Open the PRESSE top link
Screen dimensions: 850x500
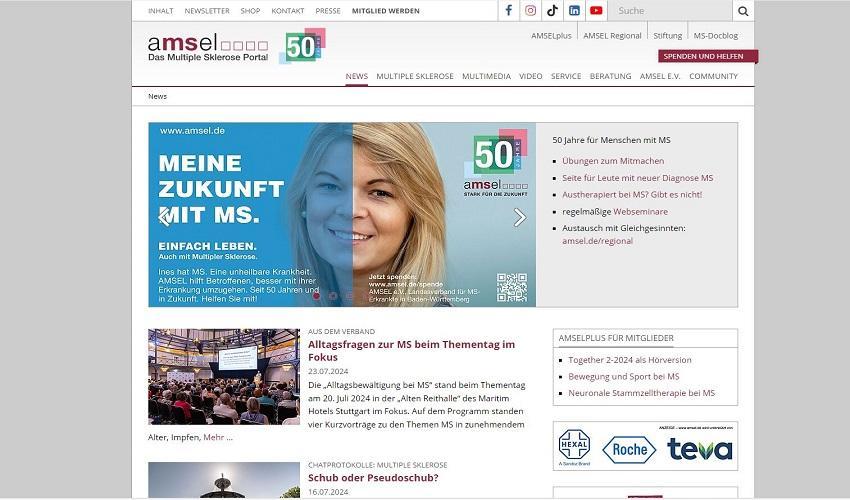pos(328,11)
